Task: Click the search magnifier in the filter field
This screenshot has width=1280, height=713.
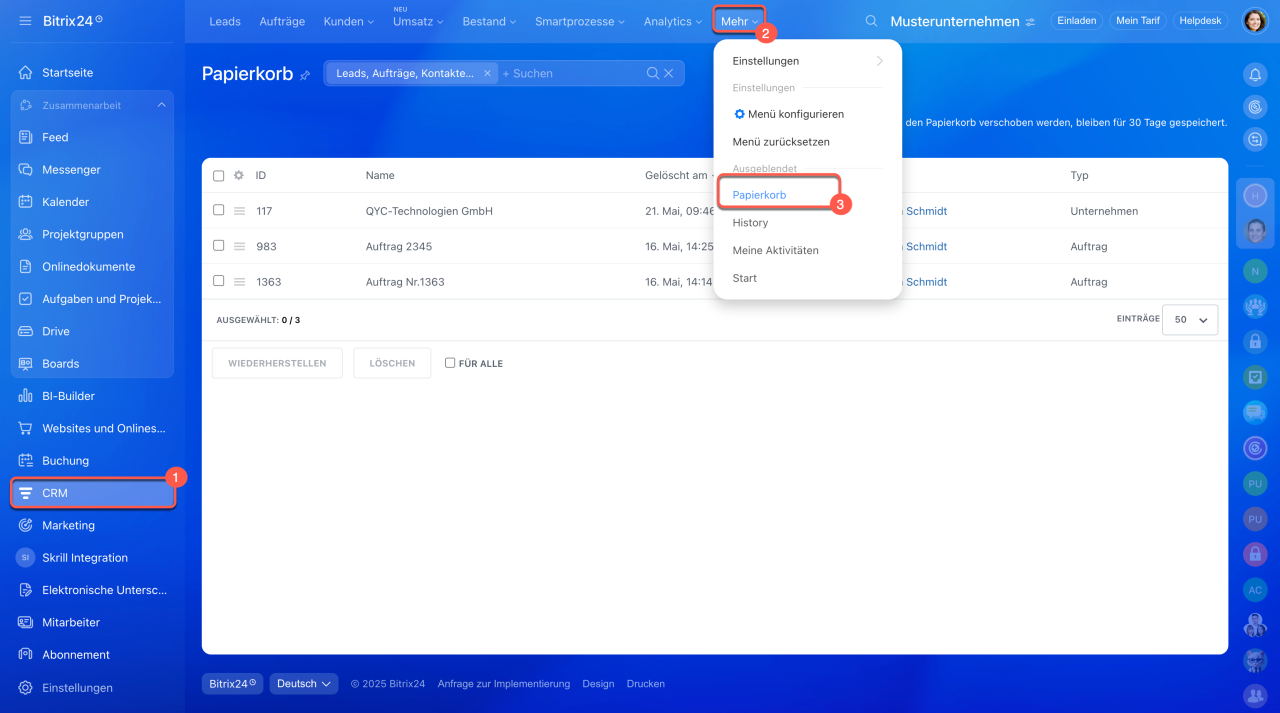Action: (653, 73)
